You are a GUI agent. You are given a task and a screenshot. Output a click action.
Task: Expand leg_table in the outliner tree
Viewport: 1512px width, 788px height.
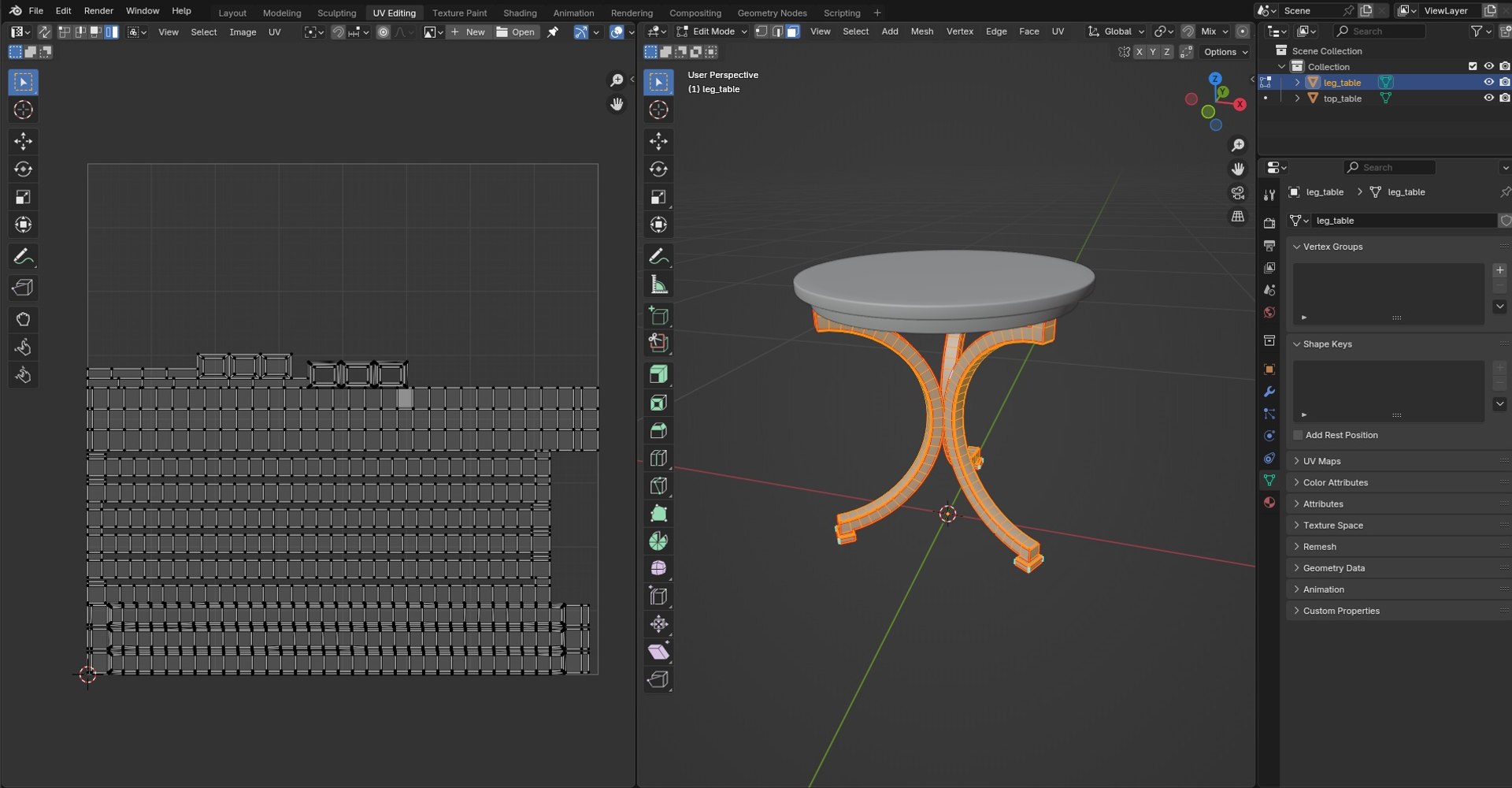(x=1297, y=82)
